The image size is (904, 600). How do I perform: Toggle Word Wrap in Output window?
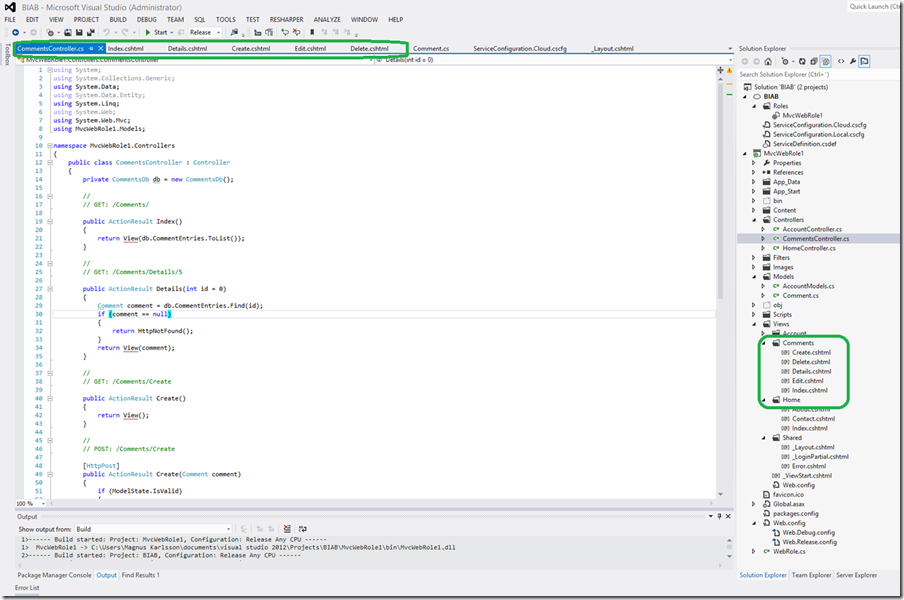pos(303,529)
